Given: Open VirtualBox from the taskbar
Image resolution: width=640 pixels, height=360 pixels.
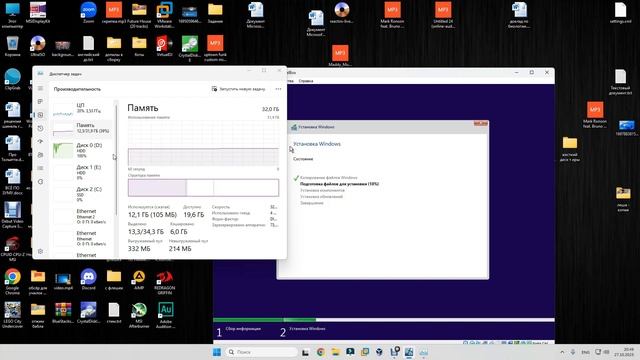Looking at the screenshot, I should click(x=379, y=352).
